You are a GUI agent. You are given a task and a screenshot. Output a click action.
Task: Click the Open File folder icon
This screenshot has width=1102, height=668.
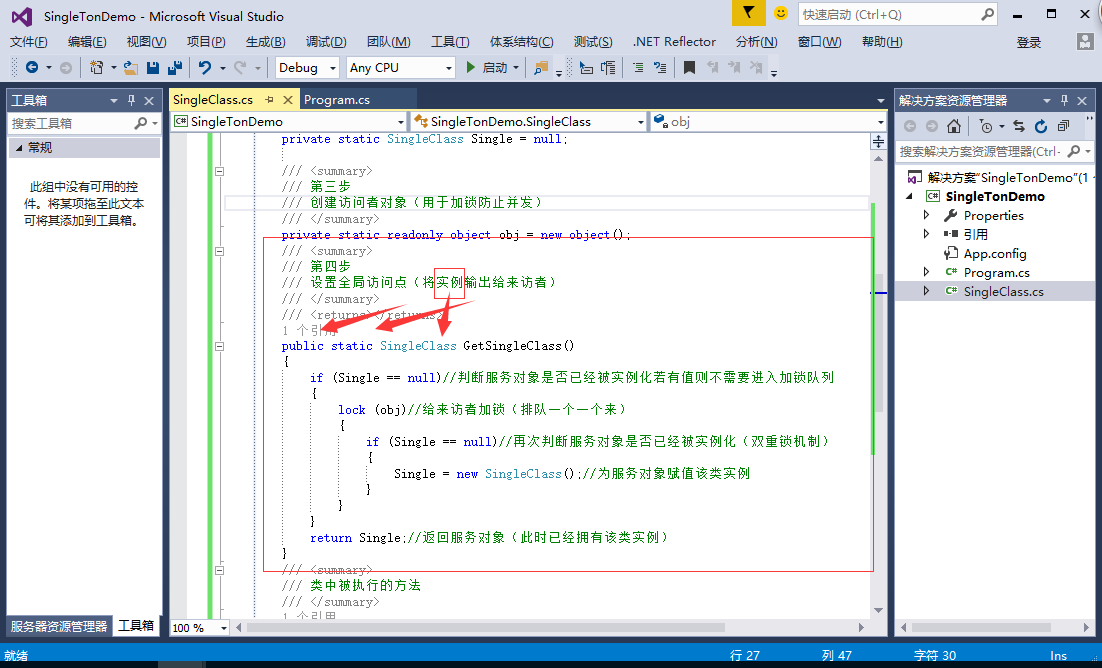[x=131, y=68]
